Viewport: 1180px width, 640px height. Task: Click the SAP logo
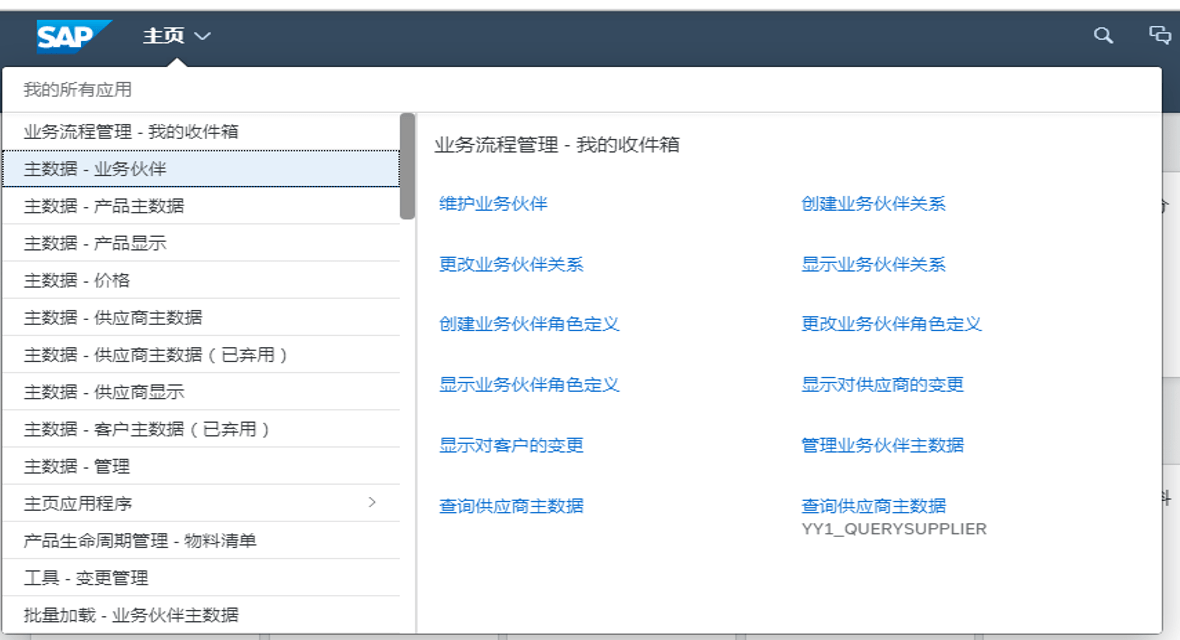73,36
